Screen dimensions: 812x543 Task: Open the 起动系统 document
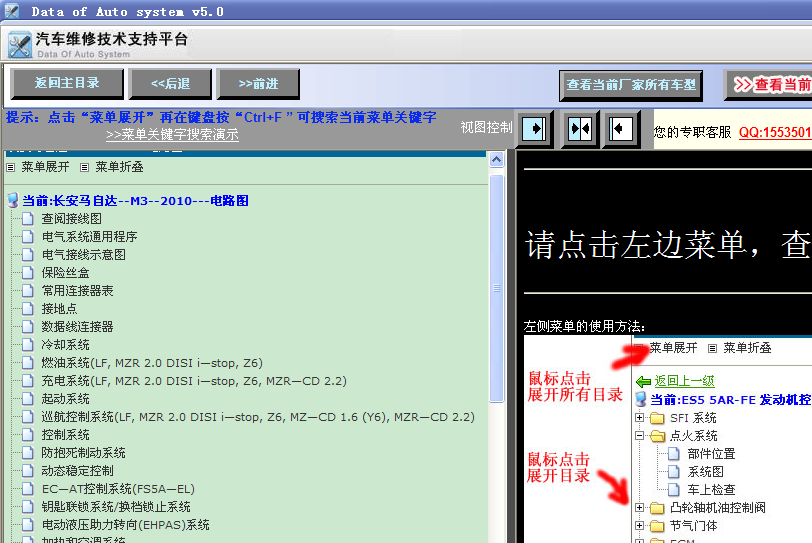[65, 399]
